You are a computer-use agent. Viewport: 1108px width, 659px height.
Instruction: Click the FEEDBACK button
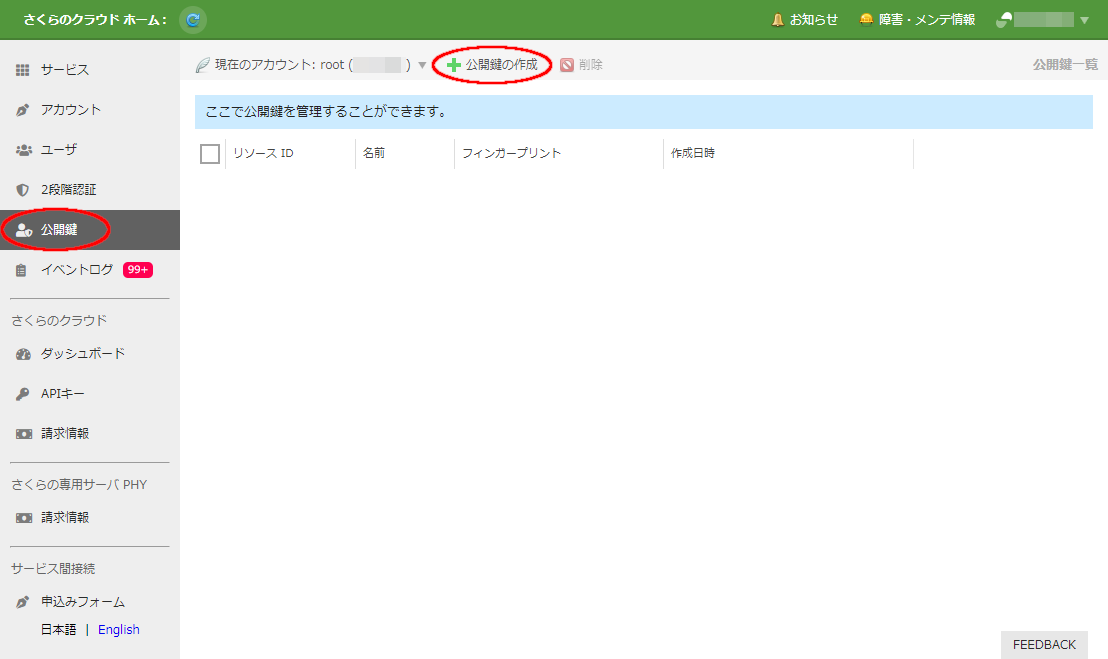click(1044, 644)
